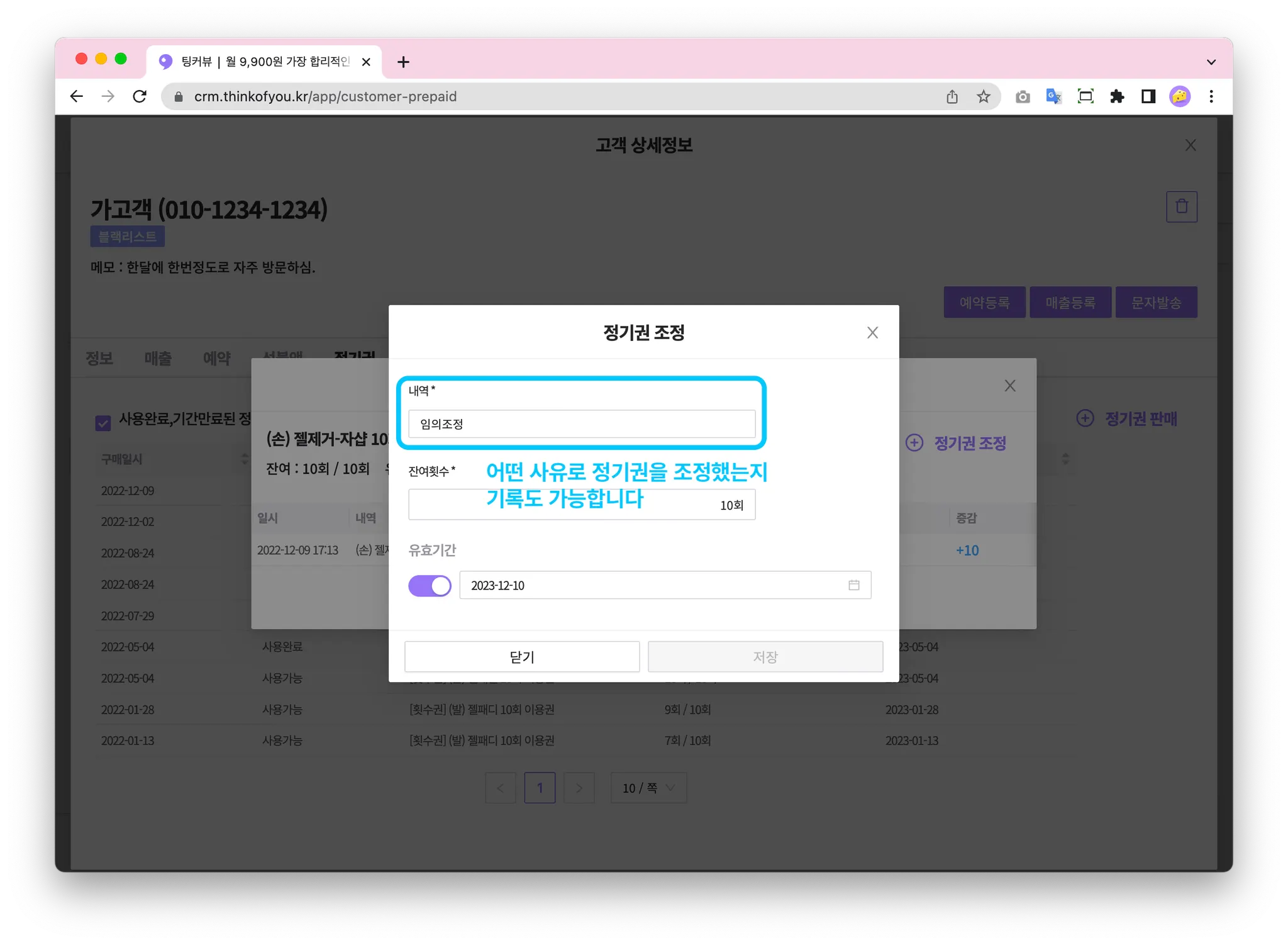Switch to the 매출 tab
Screen dimensions: 1288x945
coord(158,359)
